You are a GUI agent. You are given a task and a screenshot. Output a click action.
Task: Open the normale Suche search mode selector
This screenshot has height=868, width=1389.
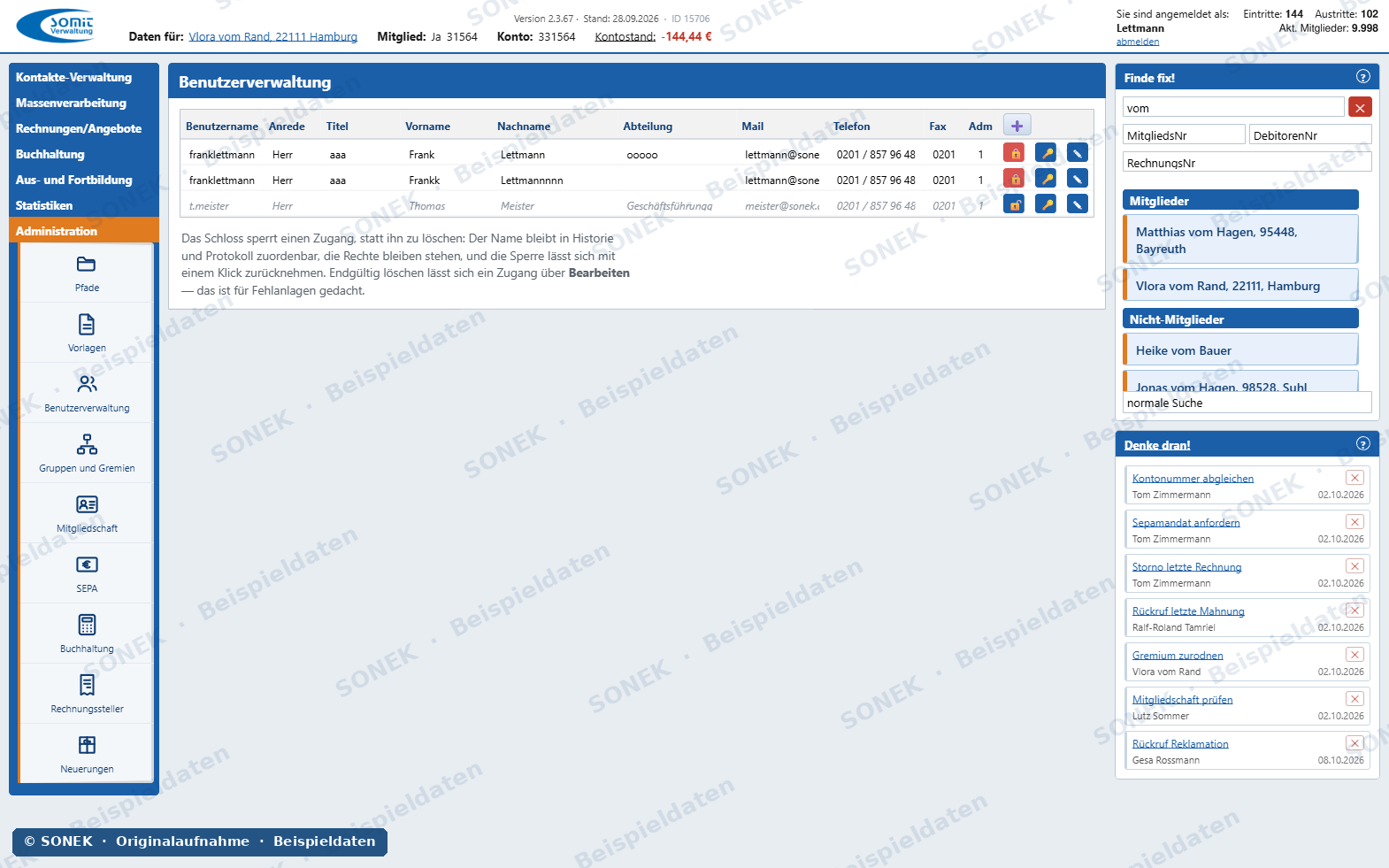1247,403
